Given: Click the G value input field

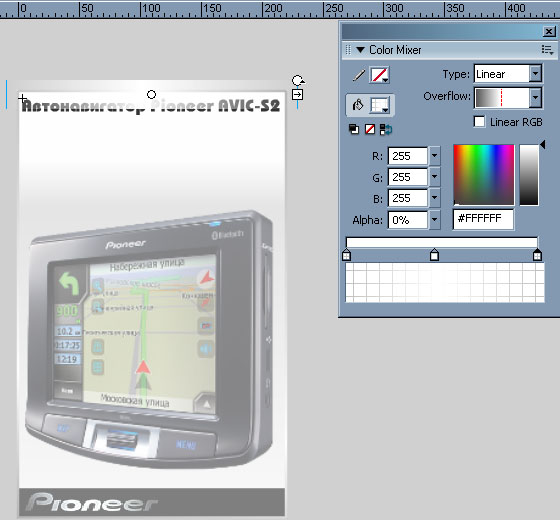Looking at the screenshot, I should pyautogui.click(x=407, y=177).
